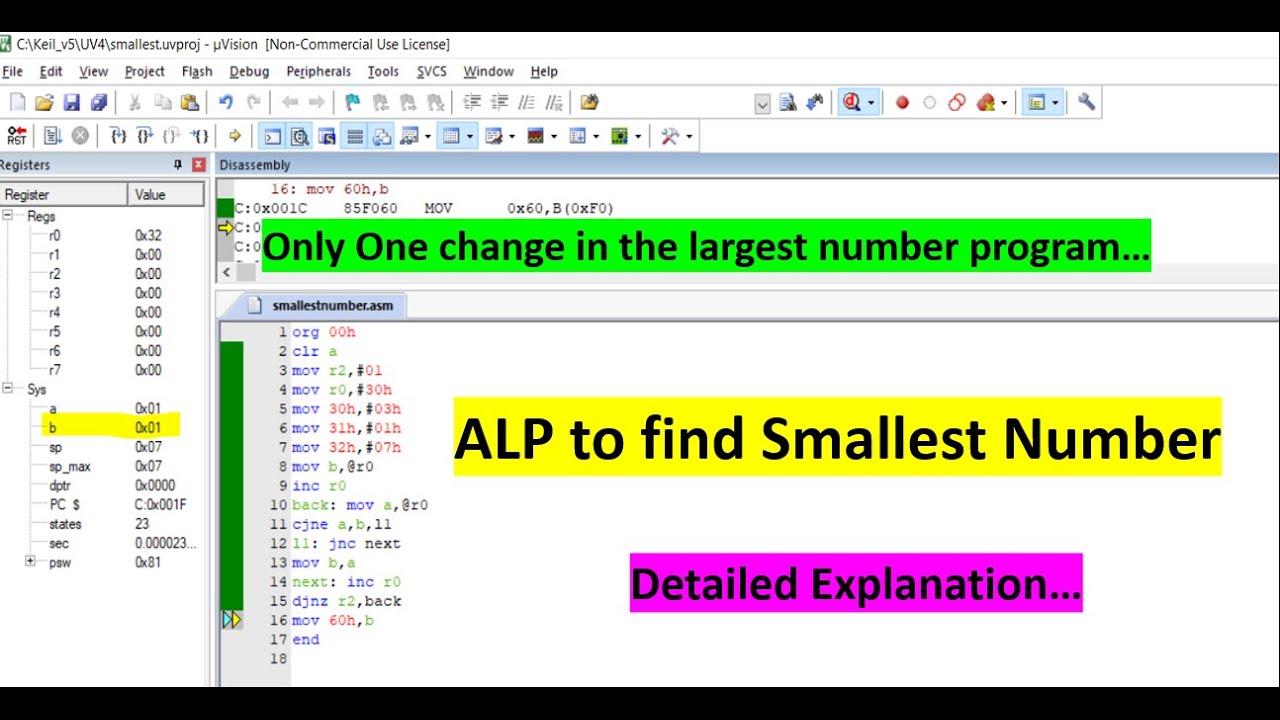This screenshot has height=720, width=1280.
Task: Open the Toolbox dropdown arrow
Action: [689, 136]
